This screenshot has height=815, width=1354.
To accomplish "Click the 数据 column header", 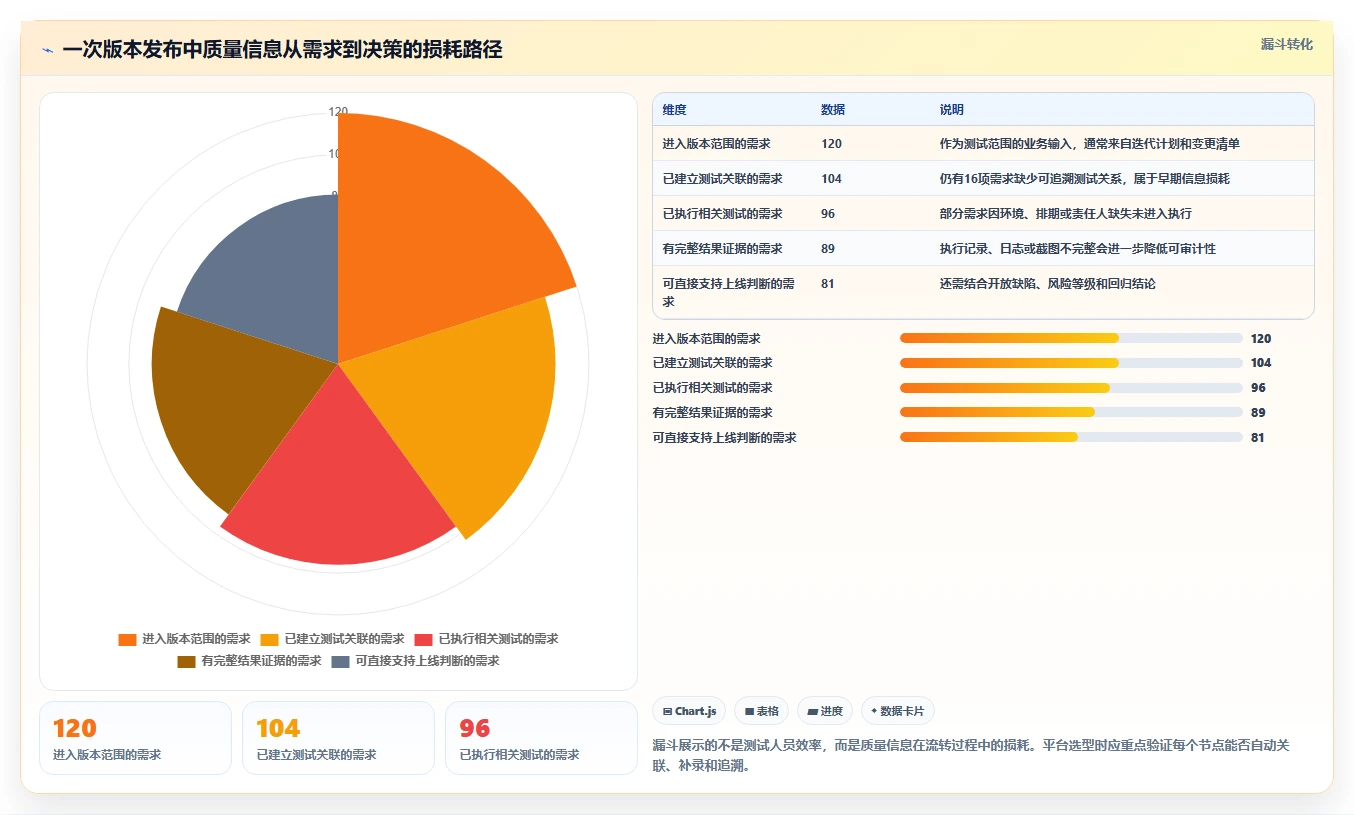I will tap(833, 110).
